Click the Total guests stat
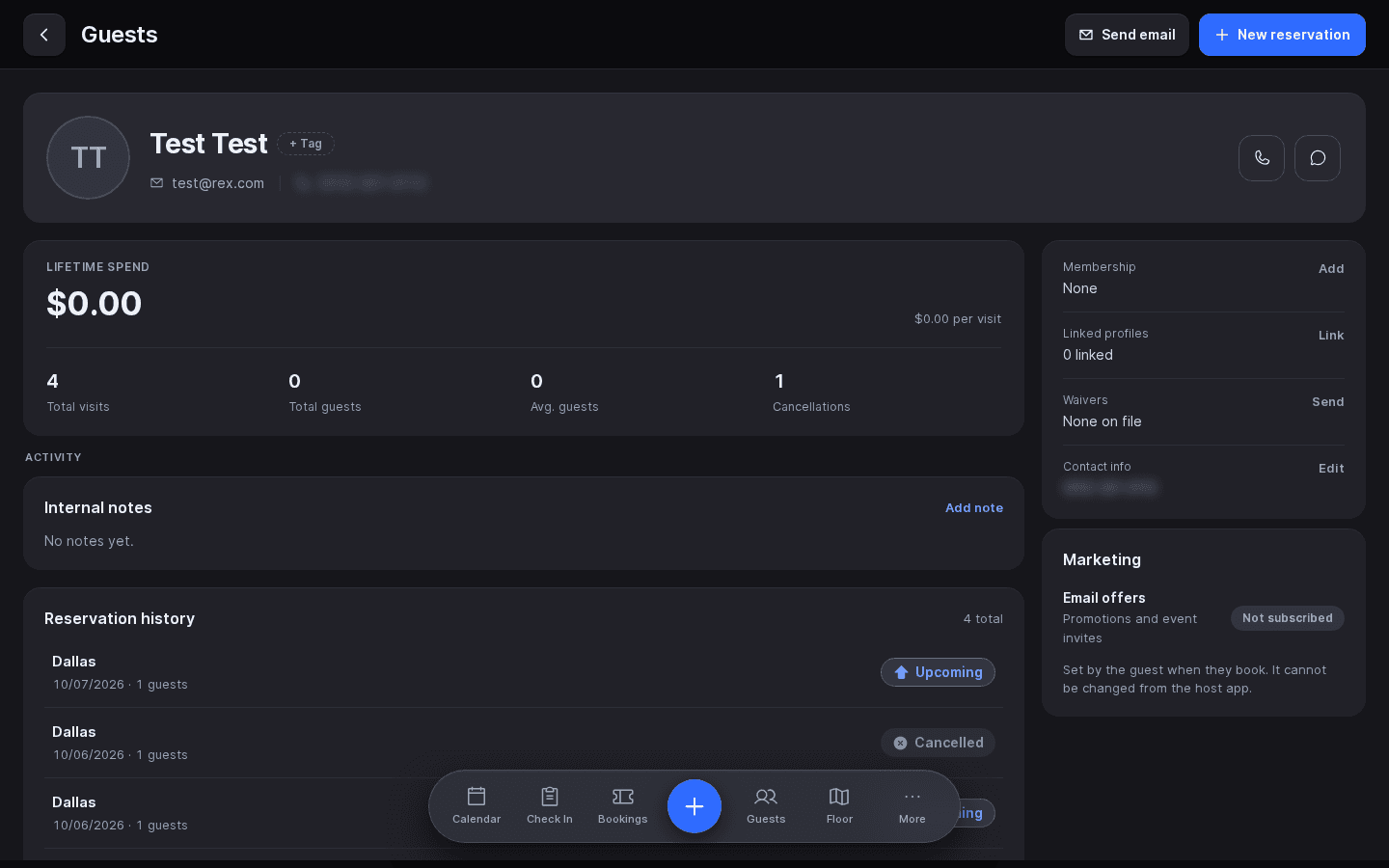Screen dimensions: 1389x868 point(325,393)
